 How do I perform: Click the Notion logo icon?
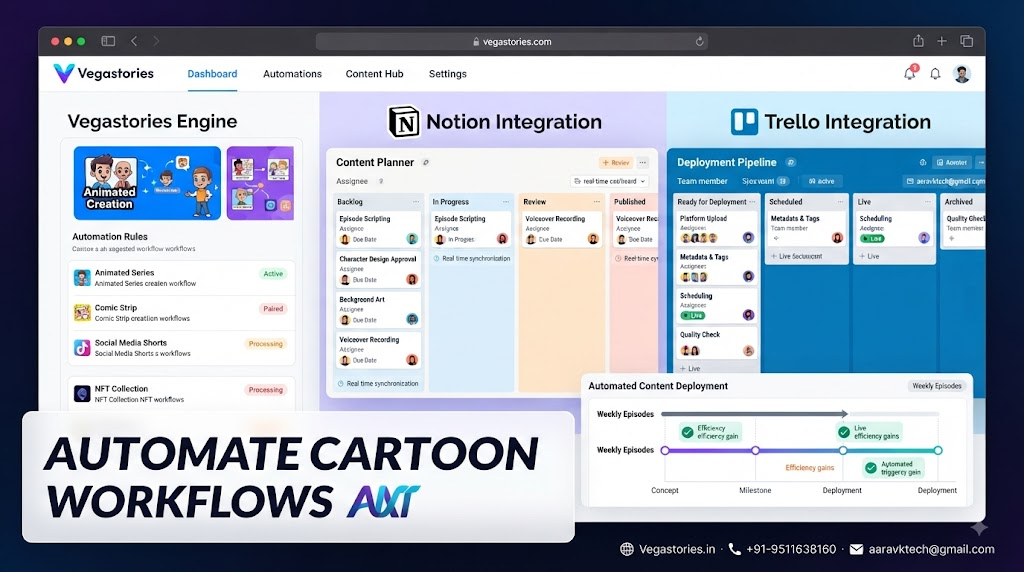pos(404,121)
